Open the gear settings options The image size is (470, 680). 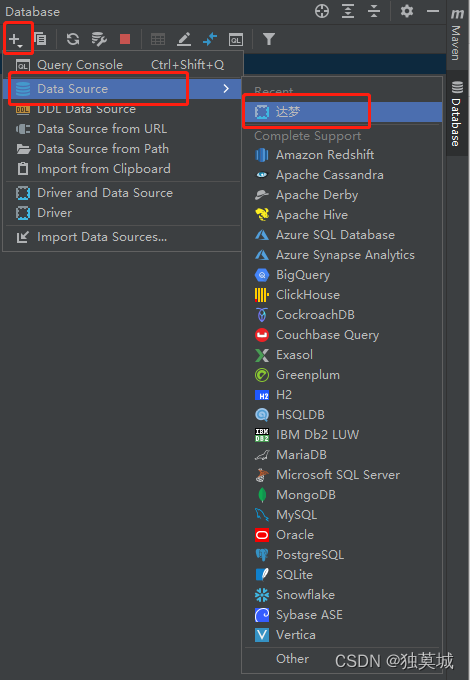click(x=407, y=11)
